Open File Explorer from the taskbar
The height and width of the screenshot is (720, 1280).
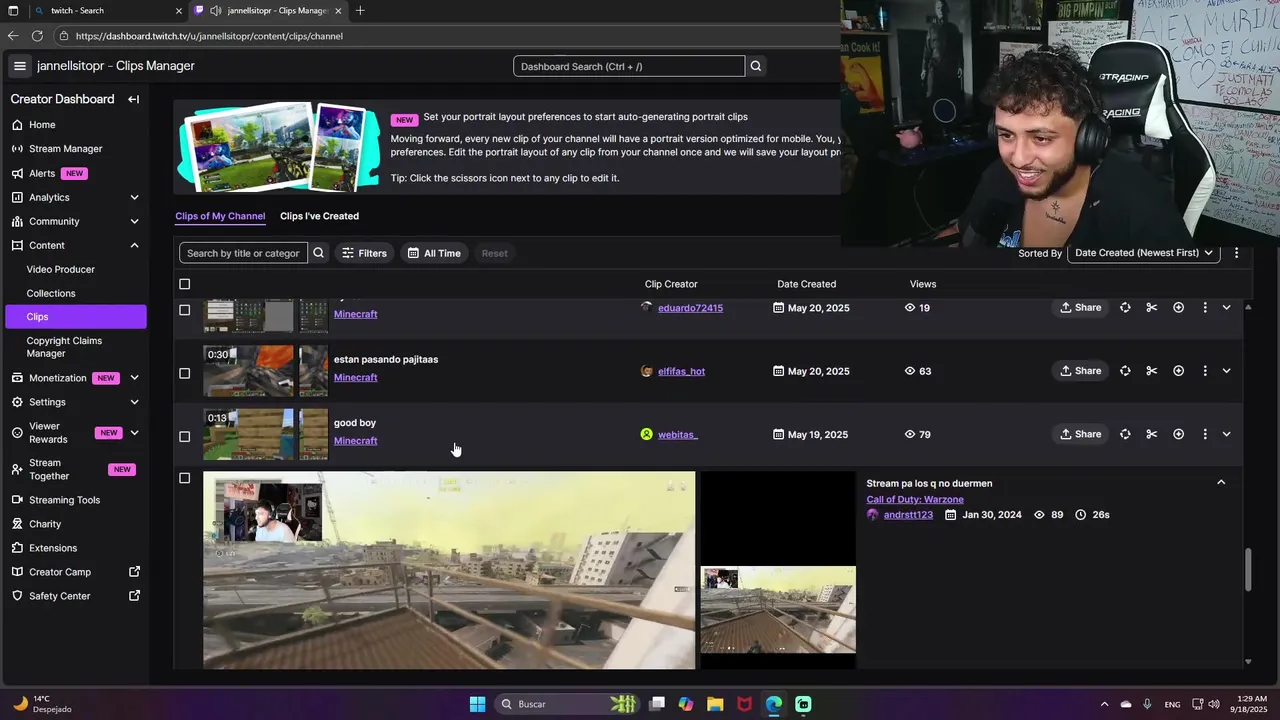click(715, 704)
